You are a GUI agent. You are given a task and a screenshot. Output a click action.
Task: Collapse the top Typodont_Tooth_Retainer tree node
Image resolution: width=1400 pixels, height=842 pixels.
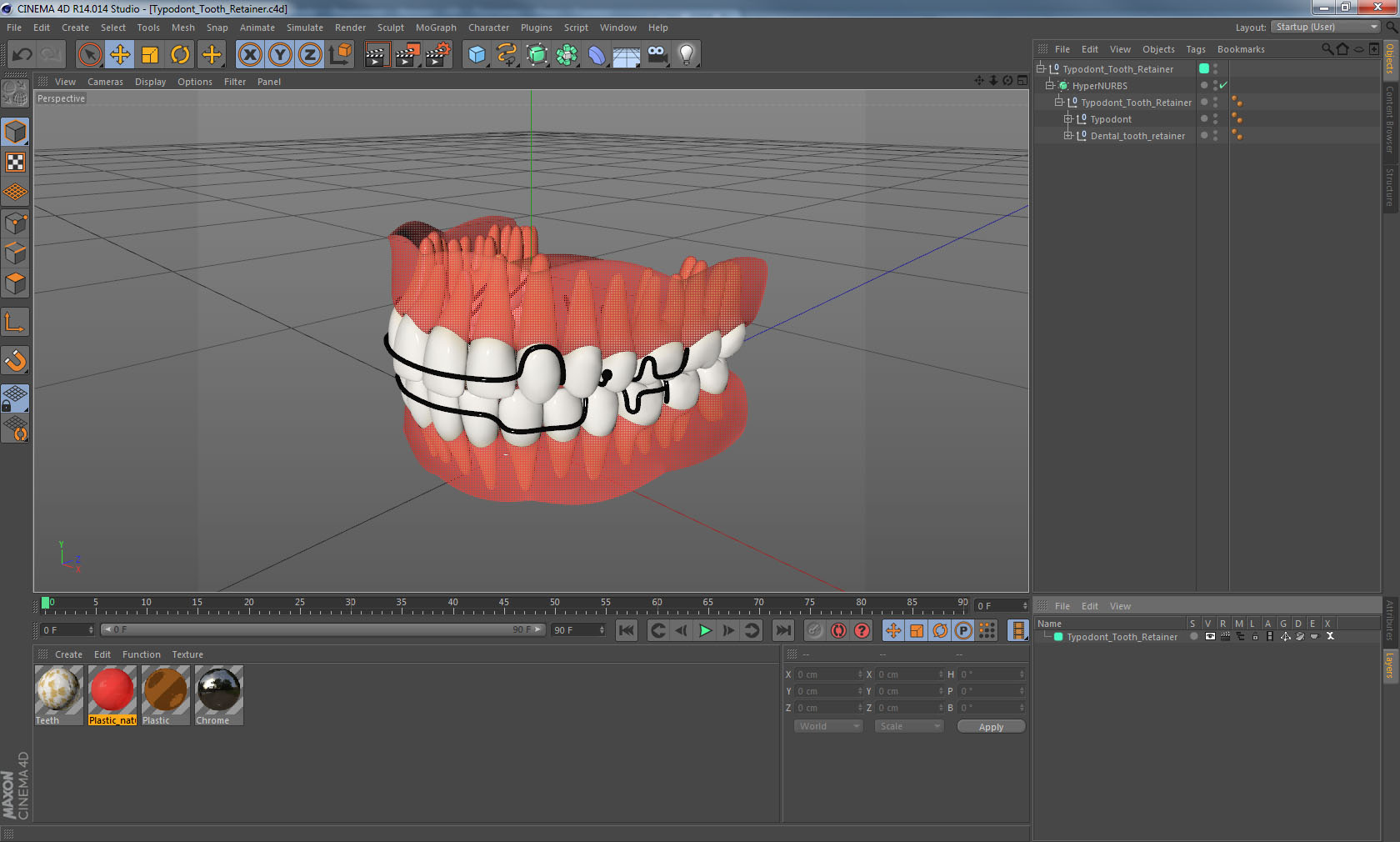pos(1041,68)
